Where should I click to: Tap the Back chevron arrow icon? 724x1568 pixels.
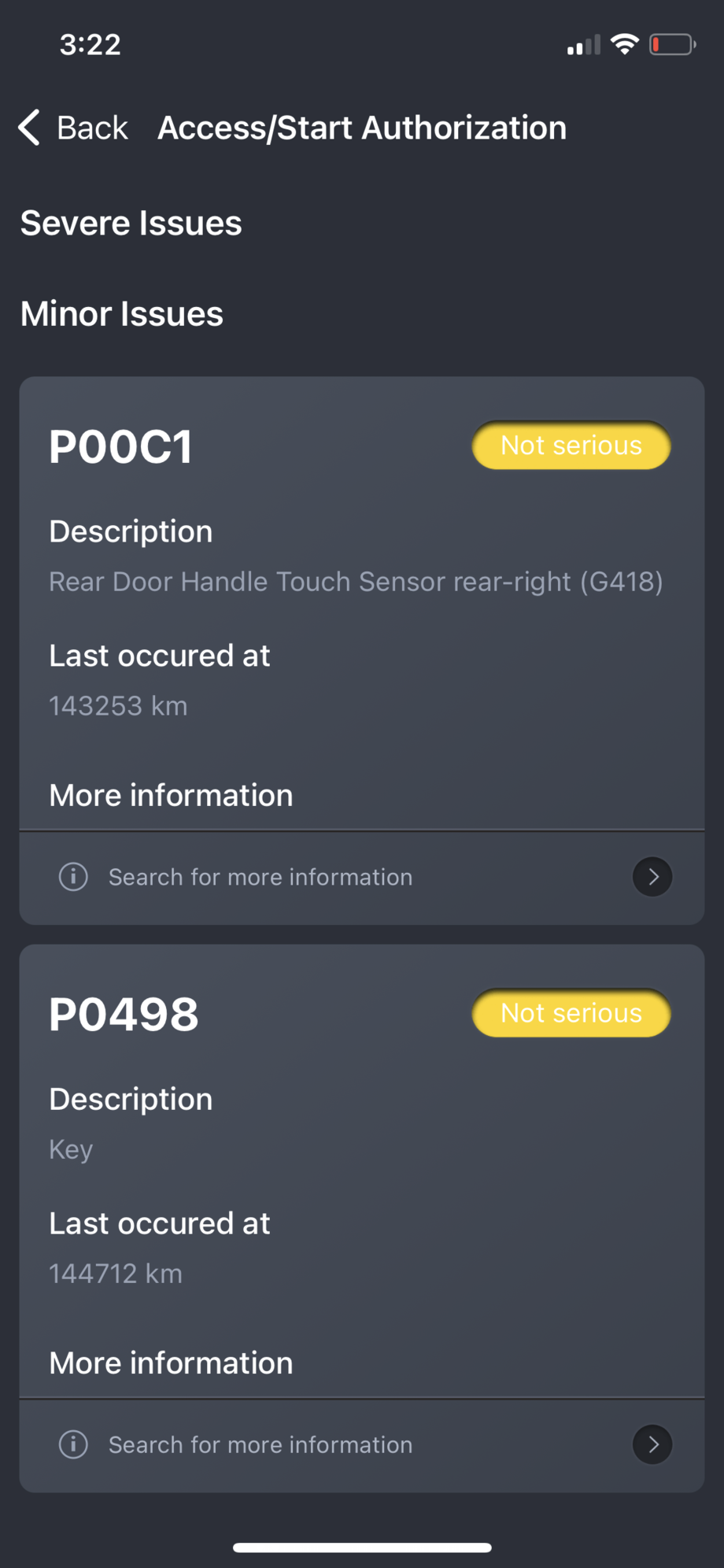point(29,128)
